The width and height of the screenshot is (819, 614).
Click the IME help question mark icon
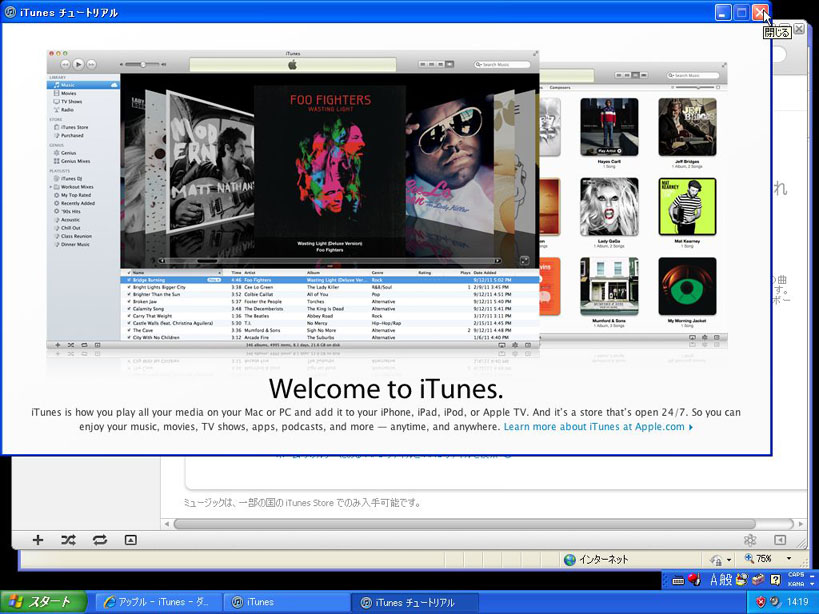[x=776, y=579]
